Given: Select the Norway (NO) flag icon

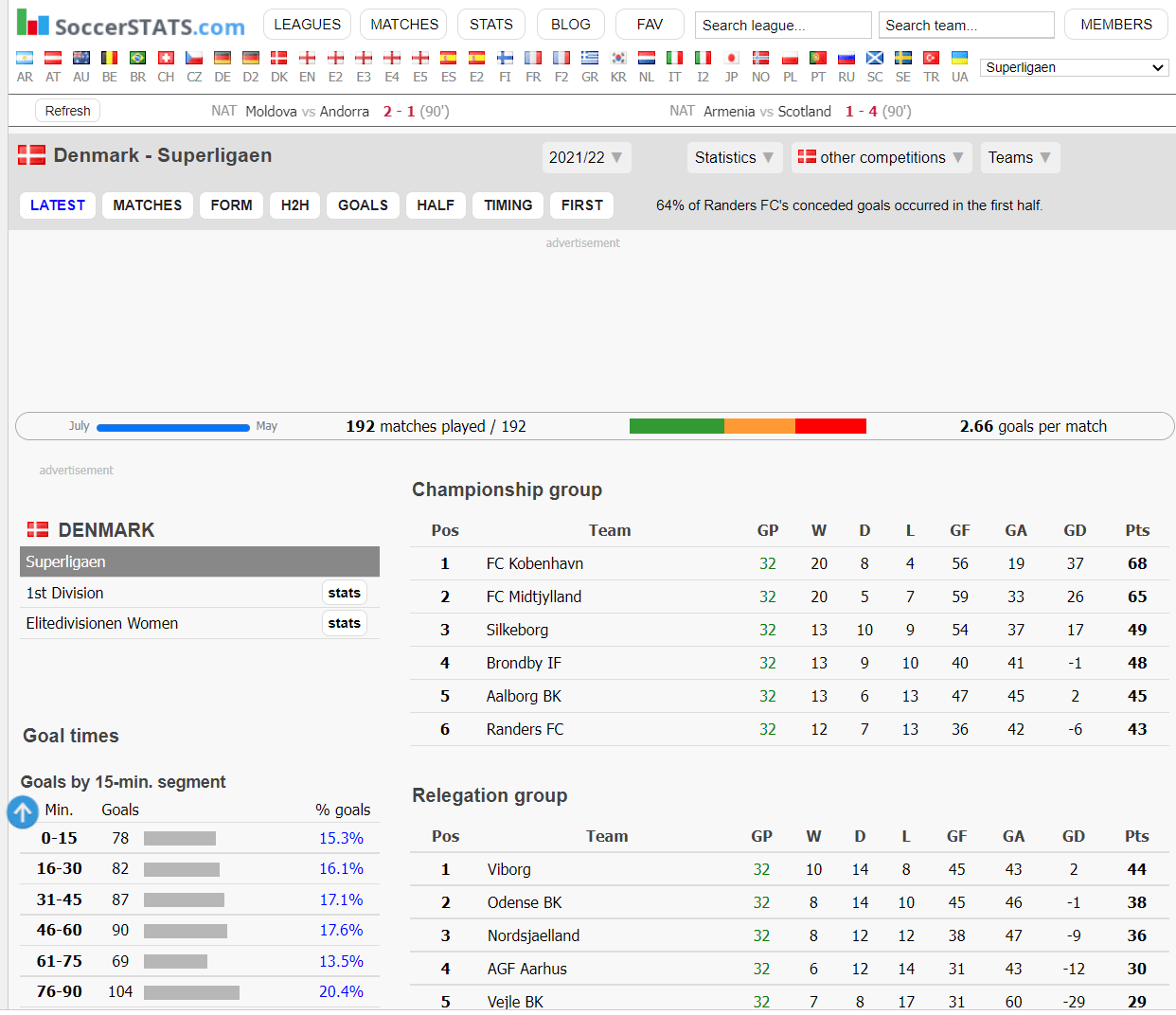Looking at the screenshot, I should click(760, 59).
